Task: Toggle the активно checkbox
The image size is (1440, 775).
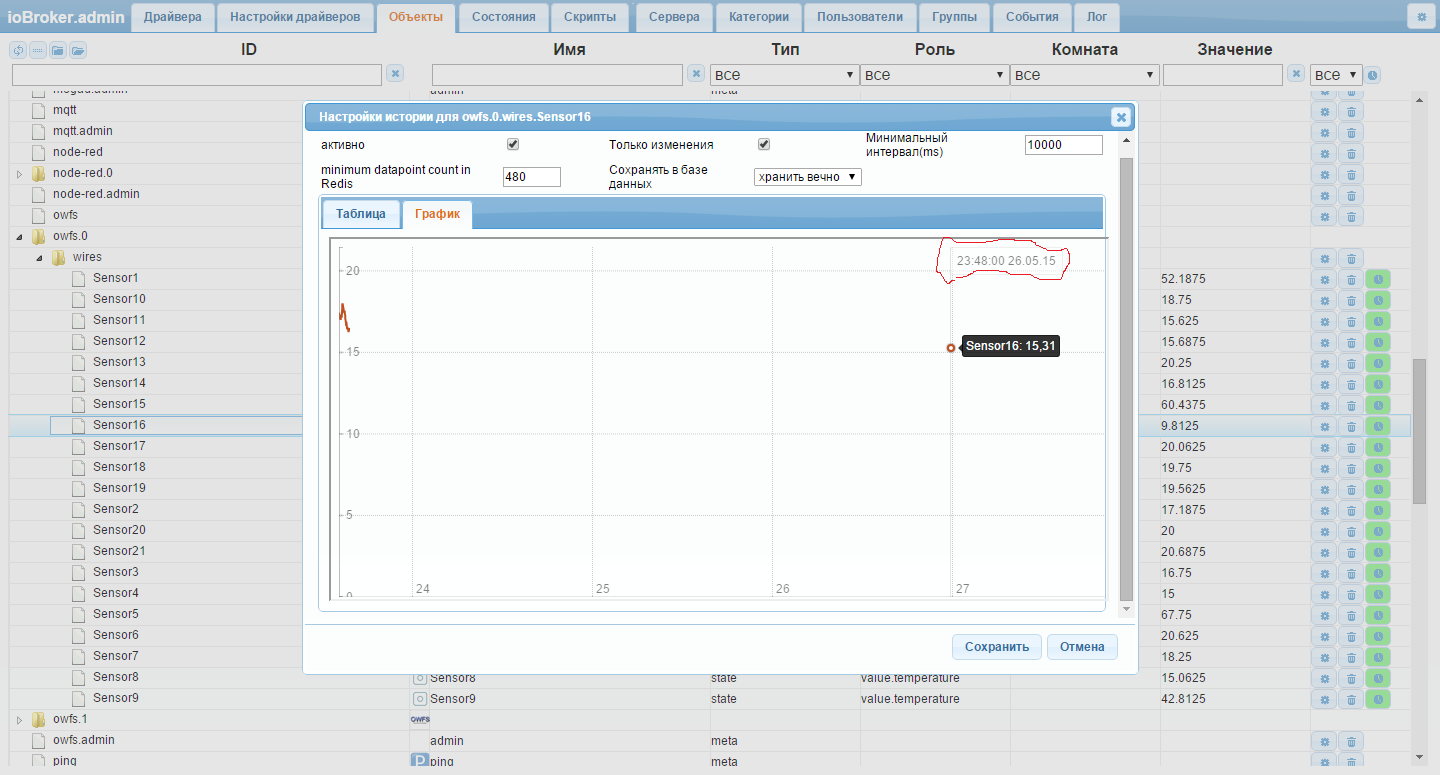Action: coord(513,145)
